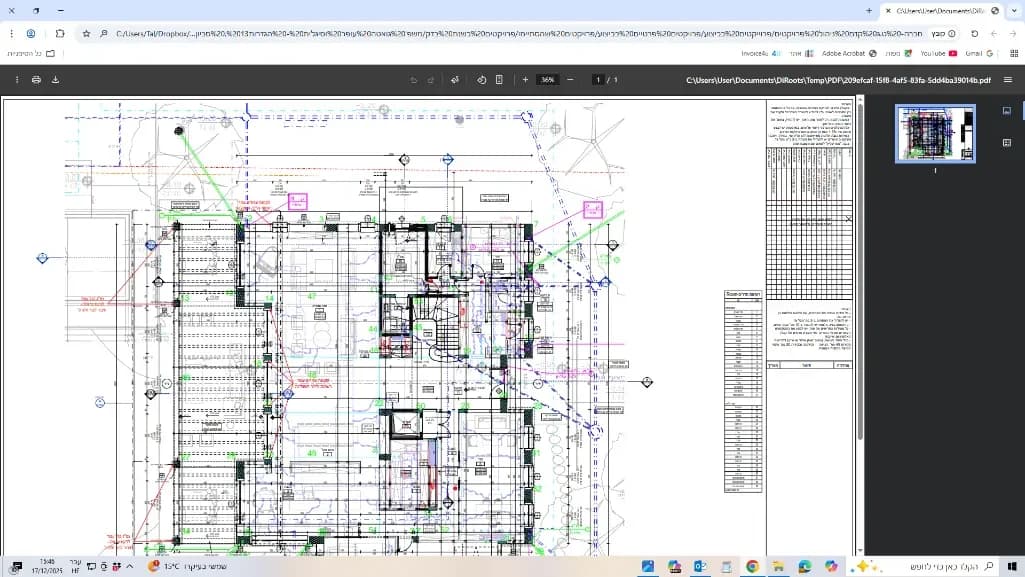Open a new browser tab
The image size is (1025, 577).
(868, 10)
